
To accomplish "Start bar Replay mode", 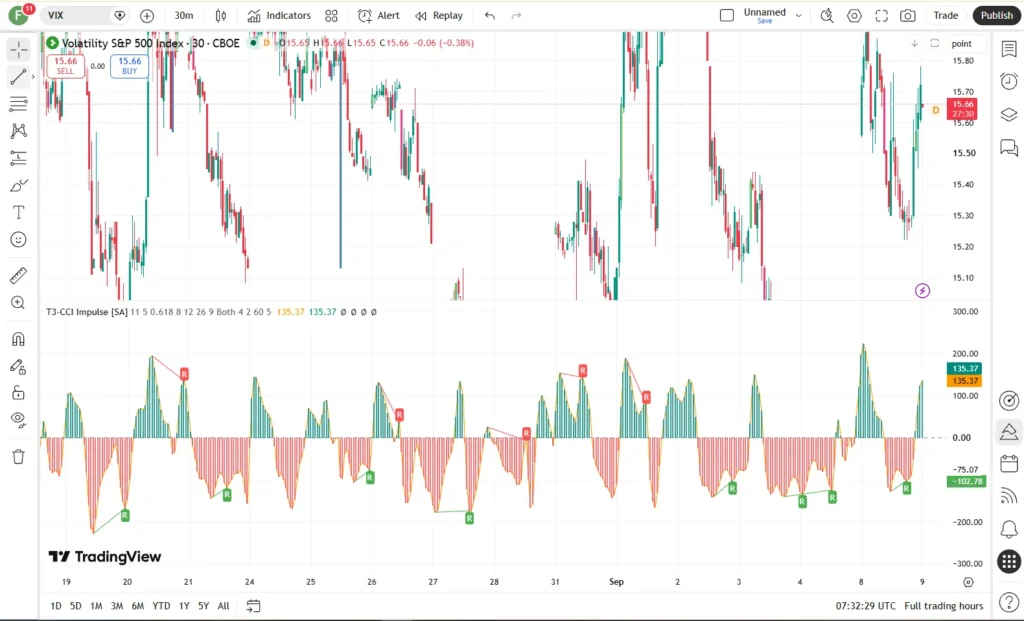I will tap(439, 16).
